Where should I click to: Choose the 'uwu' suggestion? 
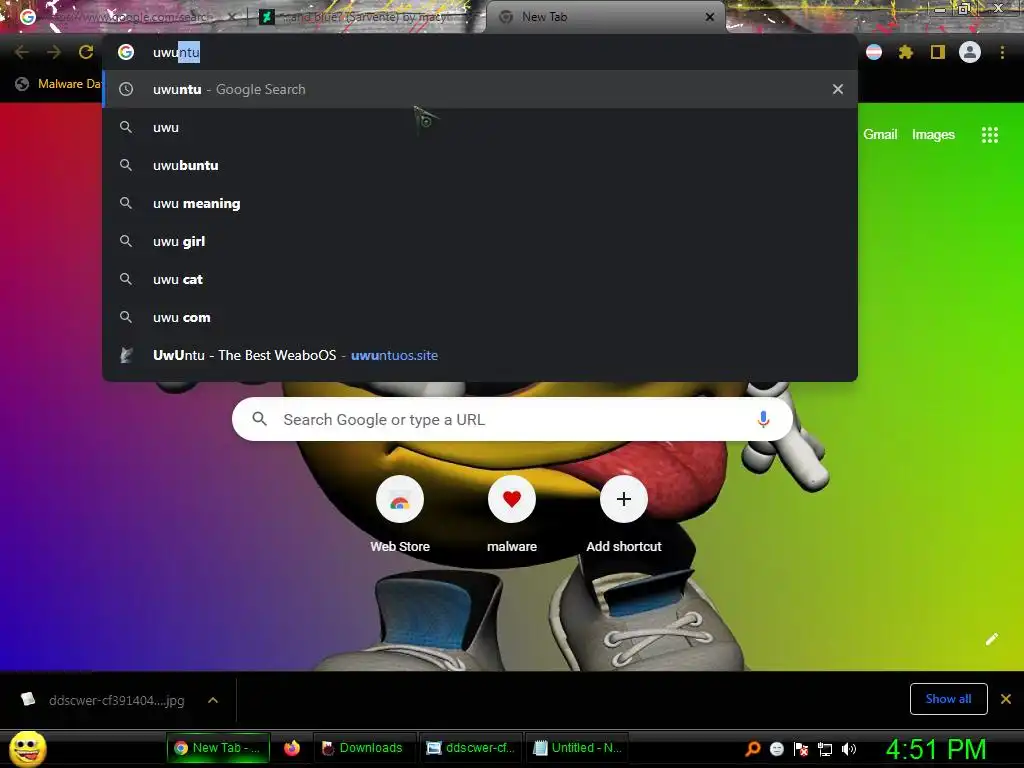[x=480, y=127]
